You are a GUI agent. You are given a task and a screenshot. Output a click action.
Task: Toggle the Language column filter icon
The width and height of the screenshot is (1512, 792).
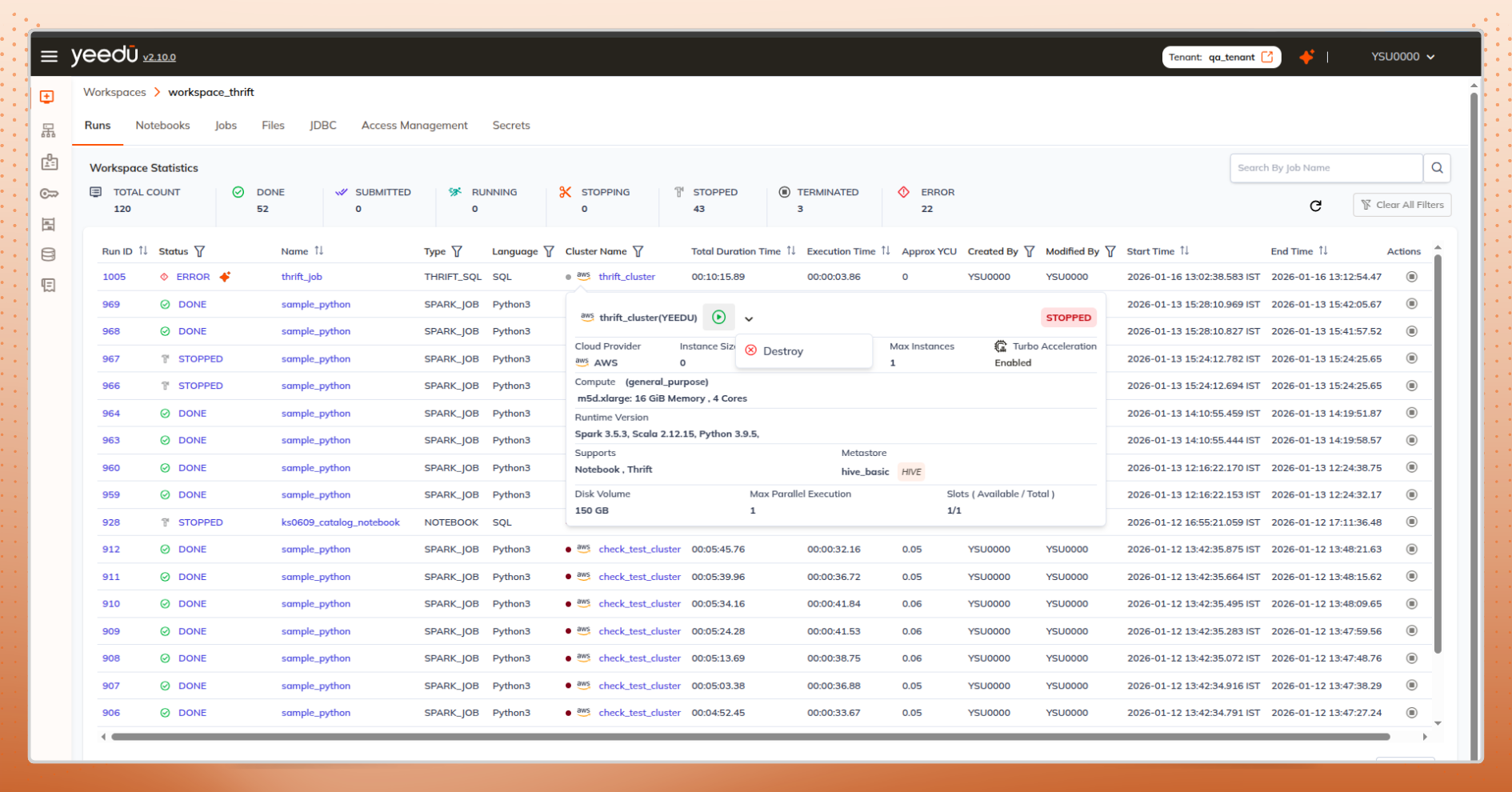[550, 251]
